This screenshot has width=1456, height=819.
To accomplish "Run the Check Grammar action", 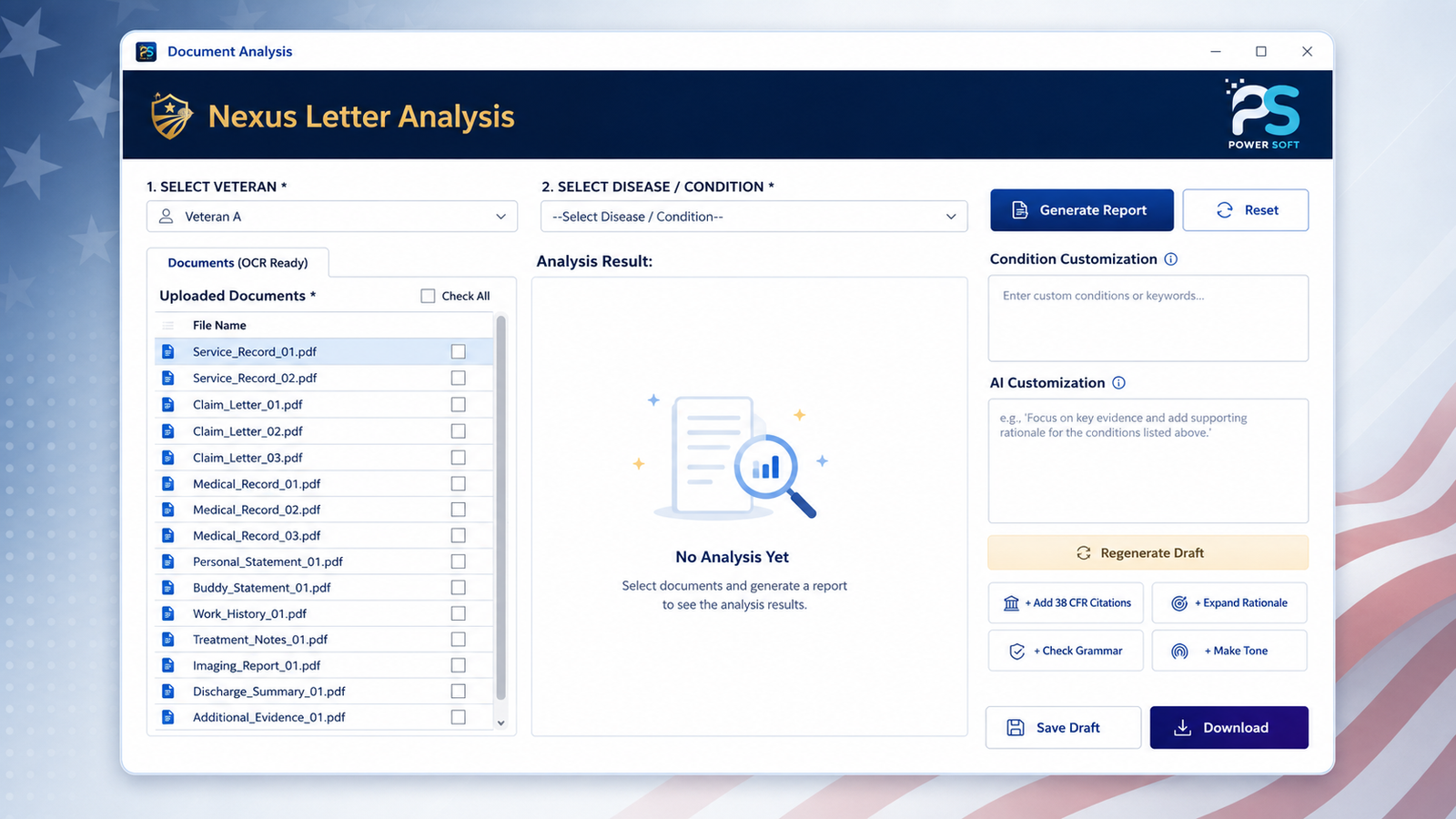I will (x=1066, y=651).
